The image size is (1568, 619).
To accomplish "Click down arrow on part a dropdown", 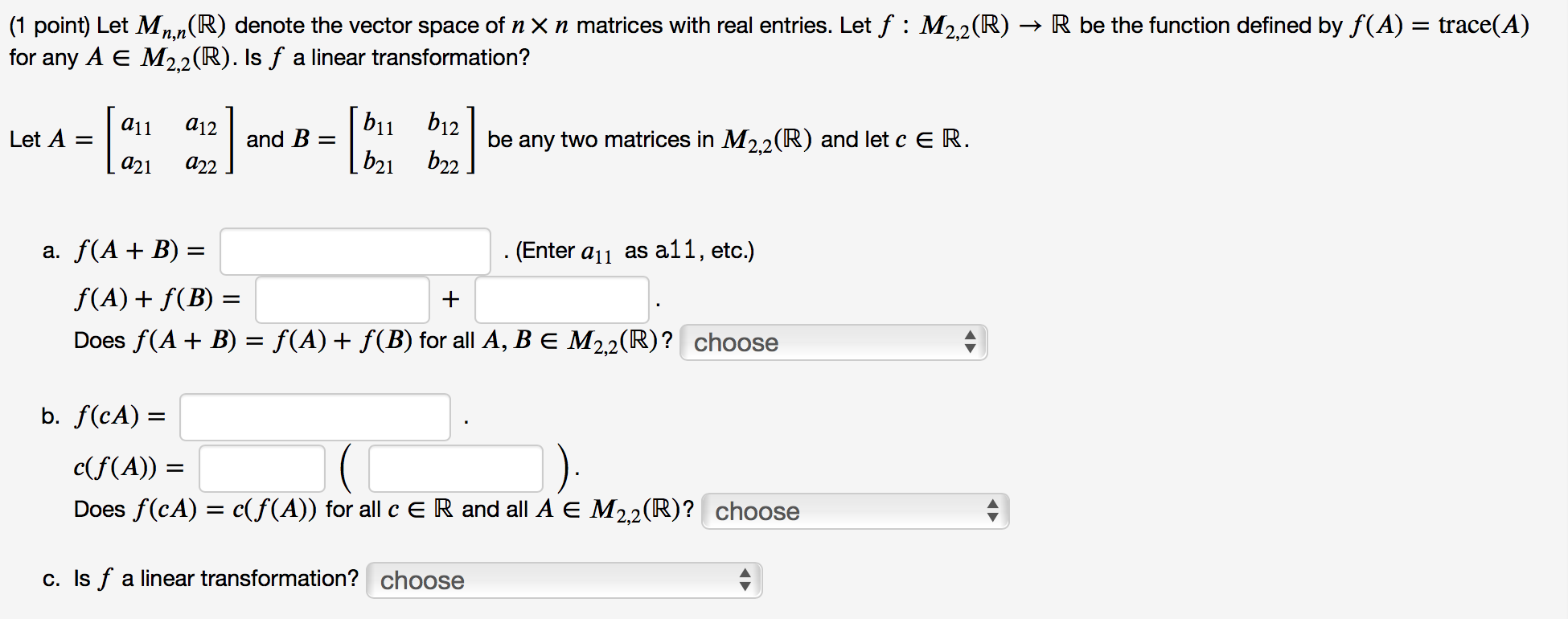I will [971, 347].
